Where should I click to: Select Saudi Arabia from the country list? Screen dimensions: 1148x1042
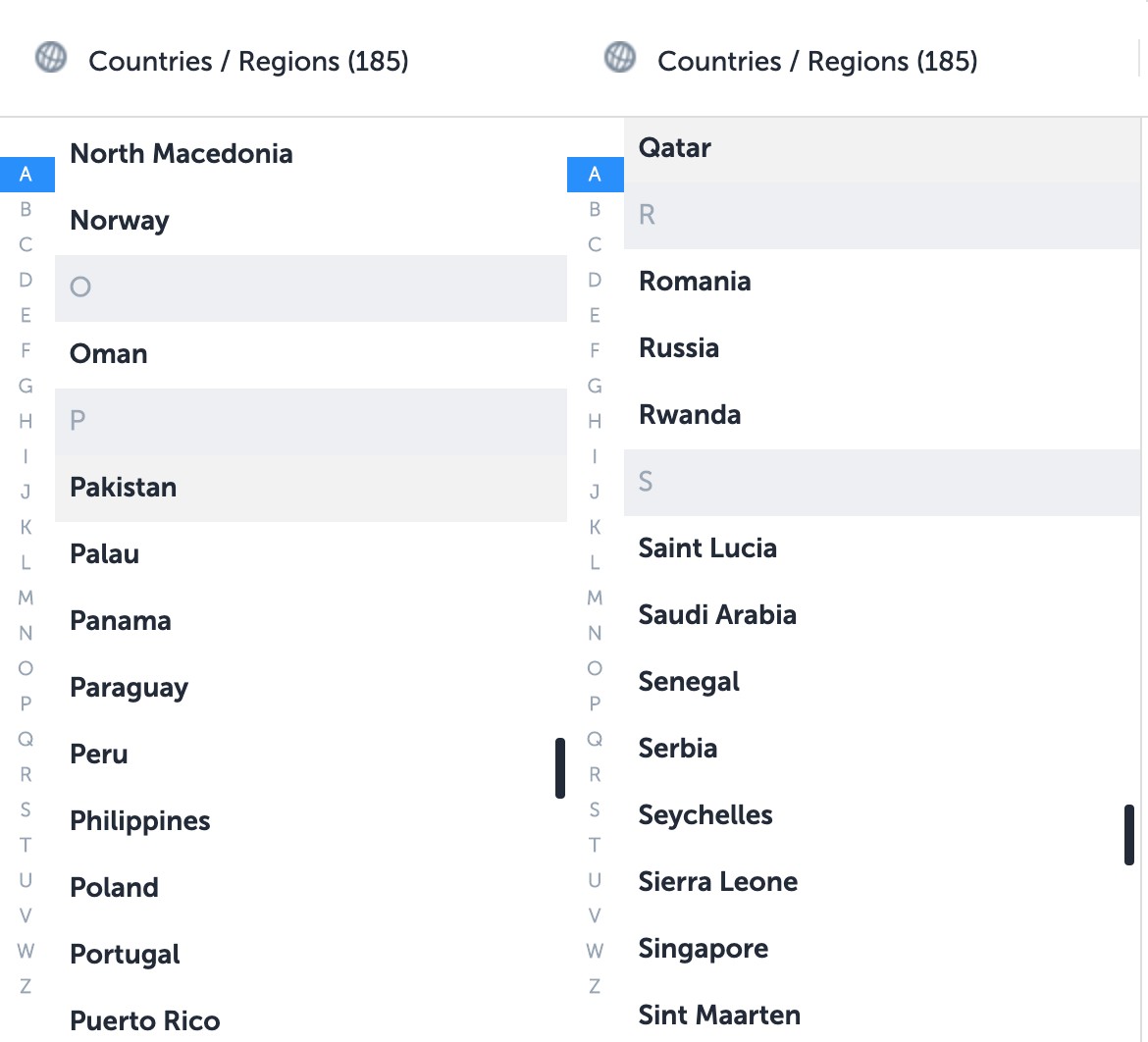pyautogui.click(x=717, y=614)
